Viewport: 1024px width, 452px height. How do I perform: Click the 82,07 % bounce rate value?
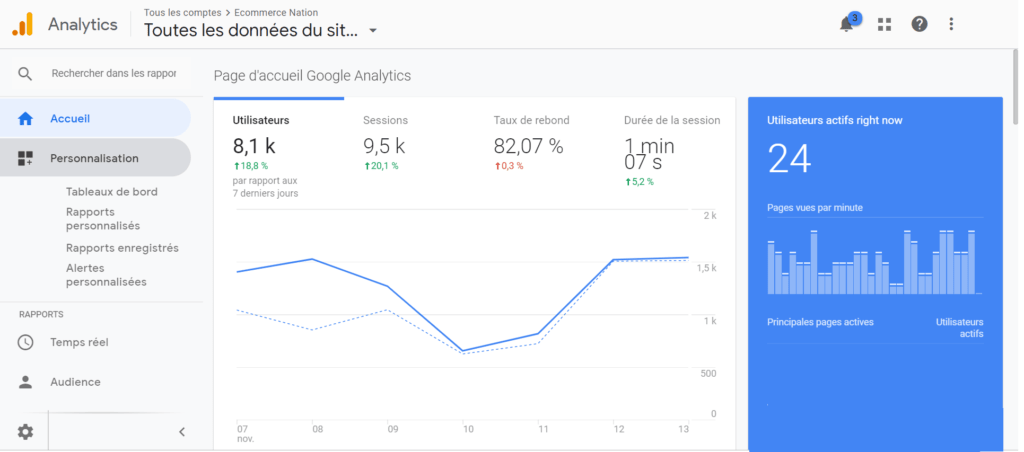click(x=528, y=146)
